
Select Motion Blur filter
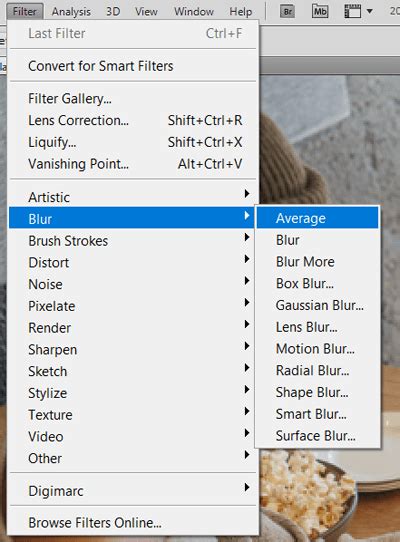(317, 349)
